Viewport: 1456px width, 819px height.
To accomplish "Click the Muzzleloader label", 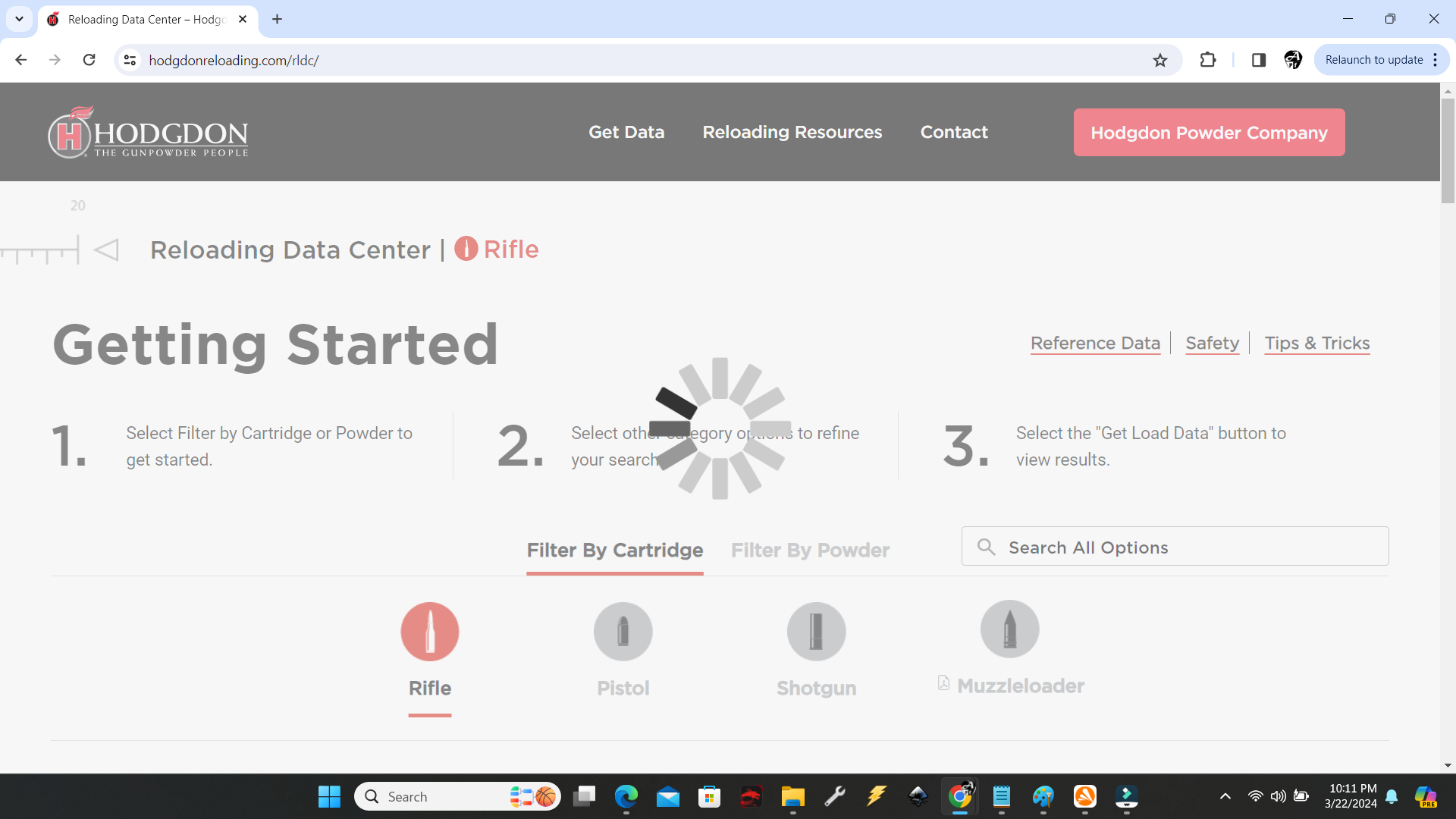I will pos(1021,686).
